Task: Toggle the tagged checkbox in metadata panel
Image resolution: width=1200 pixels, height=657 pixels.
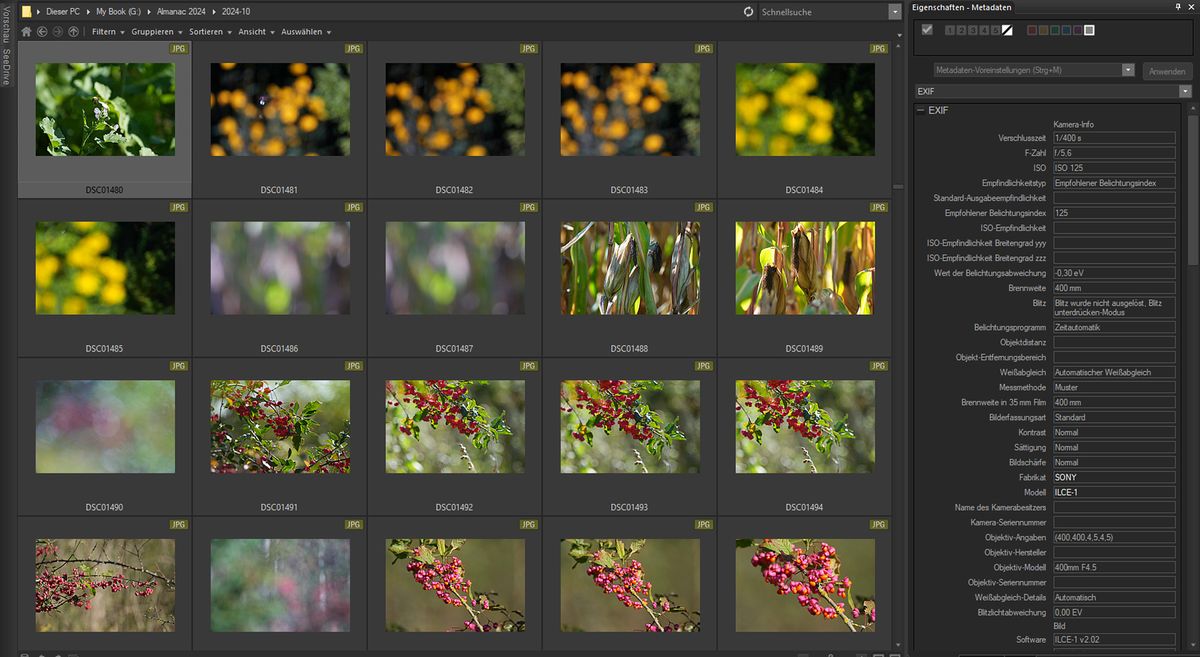Action: click(927, 30)
